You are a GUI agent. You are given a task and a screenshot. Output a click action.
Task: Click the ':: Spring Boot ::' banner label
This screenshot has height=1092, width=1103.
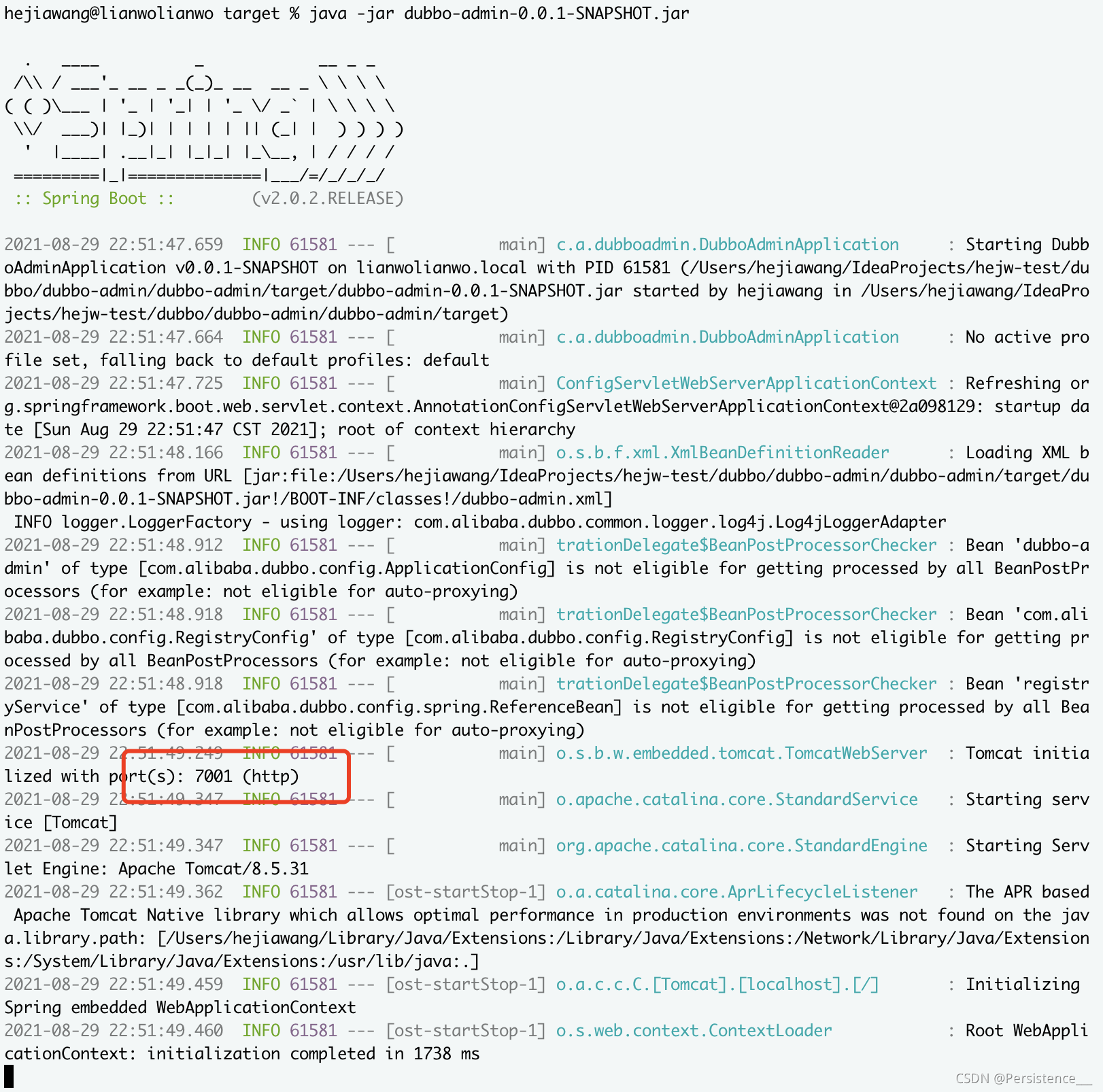click(94, 199)
